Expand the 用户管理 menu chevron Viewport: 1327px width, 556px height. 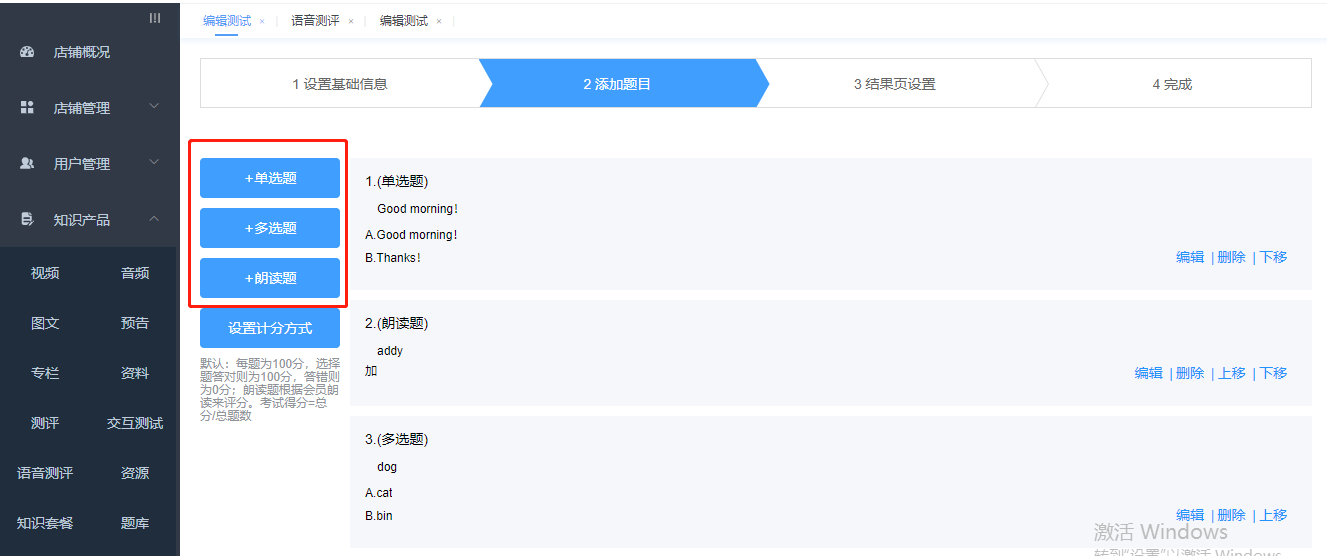point(154,163)
